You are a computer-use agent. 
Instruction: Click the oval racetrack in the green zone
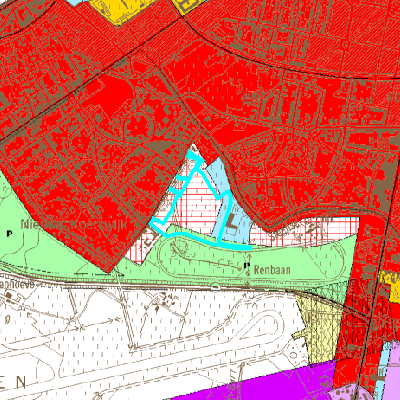click(x=252, y=258)
